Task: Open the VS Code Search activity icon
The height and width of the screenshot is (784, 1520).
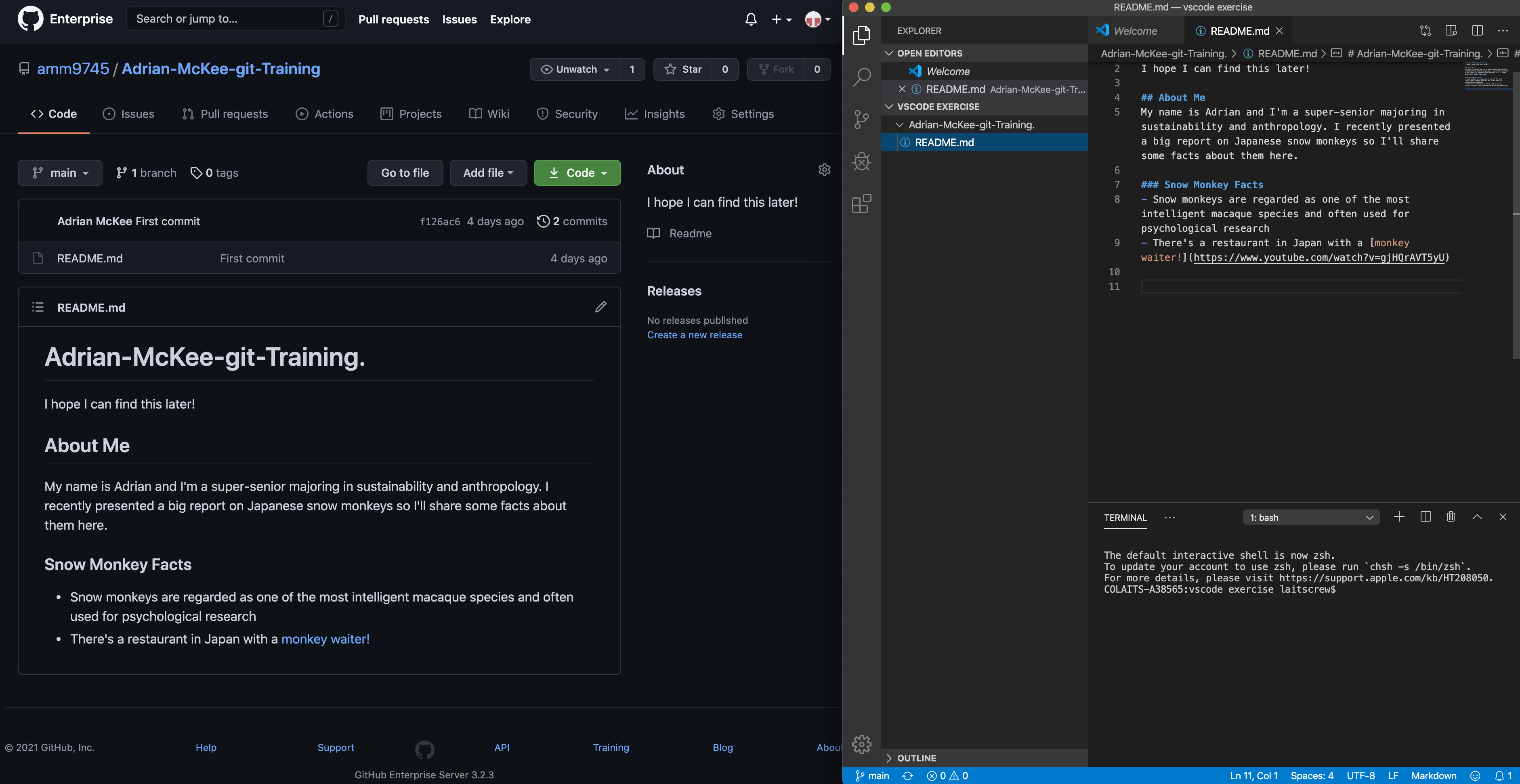Action: click(861, 77)
